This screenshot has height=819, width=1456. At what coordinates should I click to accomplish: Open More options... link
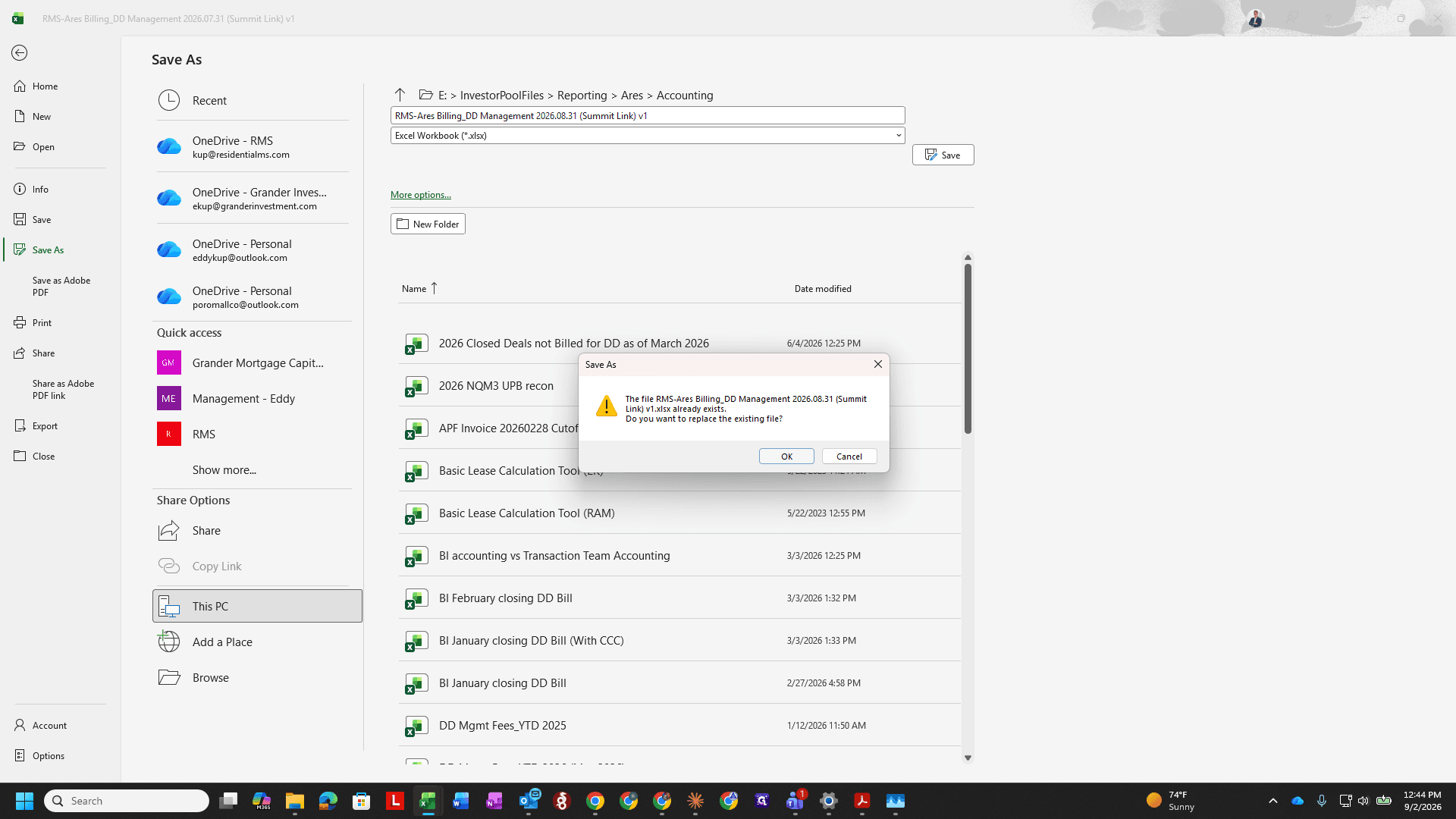pyautogui.click(x=421, y=195)
